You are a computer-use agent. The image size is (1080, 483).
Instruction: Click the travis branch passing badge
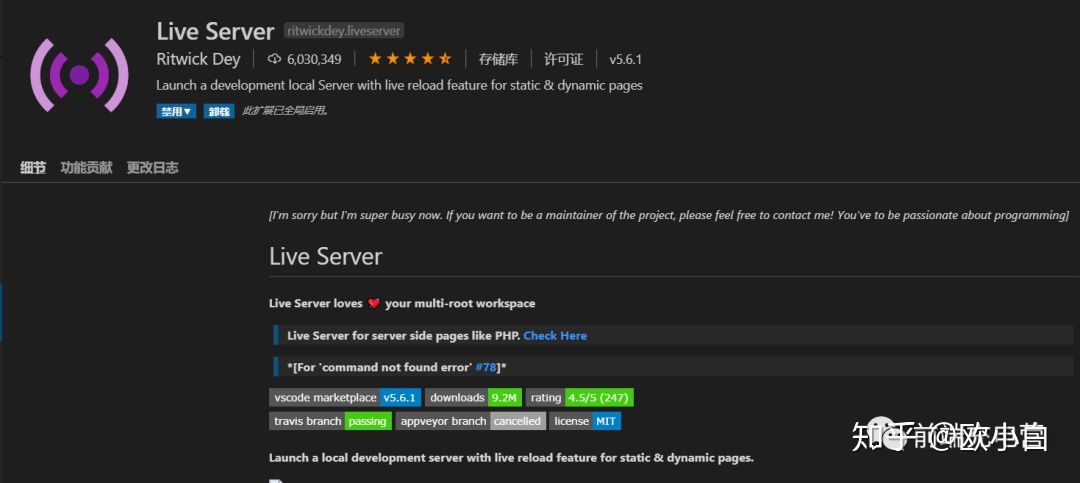331,421
